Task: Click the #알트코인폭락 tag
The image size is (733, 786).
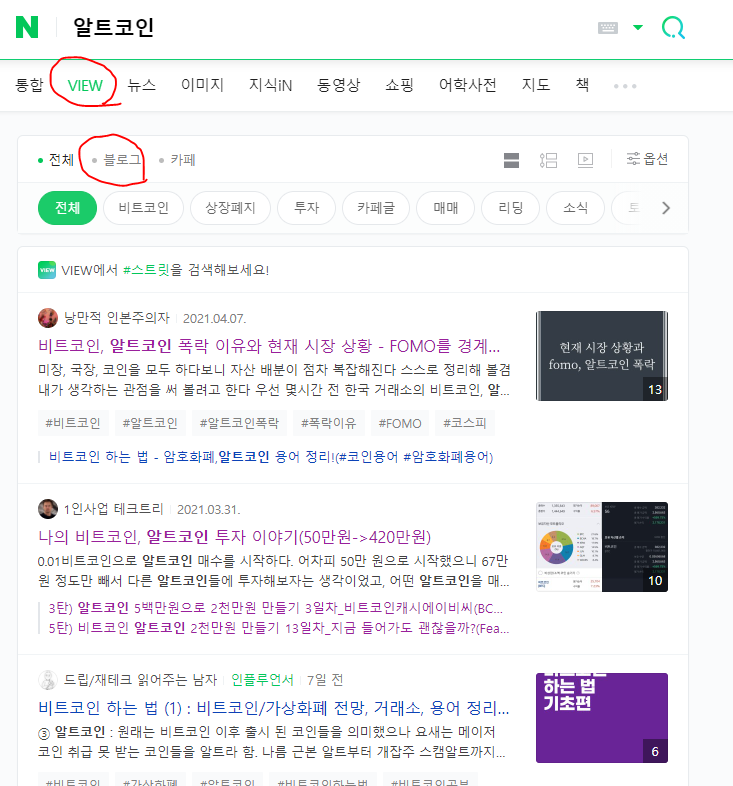Action: coord(239,423)
